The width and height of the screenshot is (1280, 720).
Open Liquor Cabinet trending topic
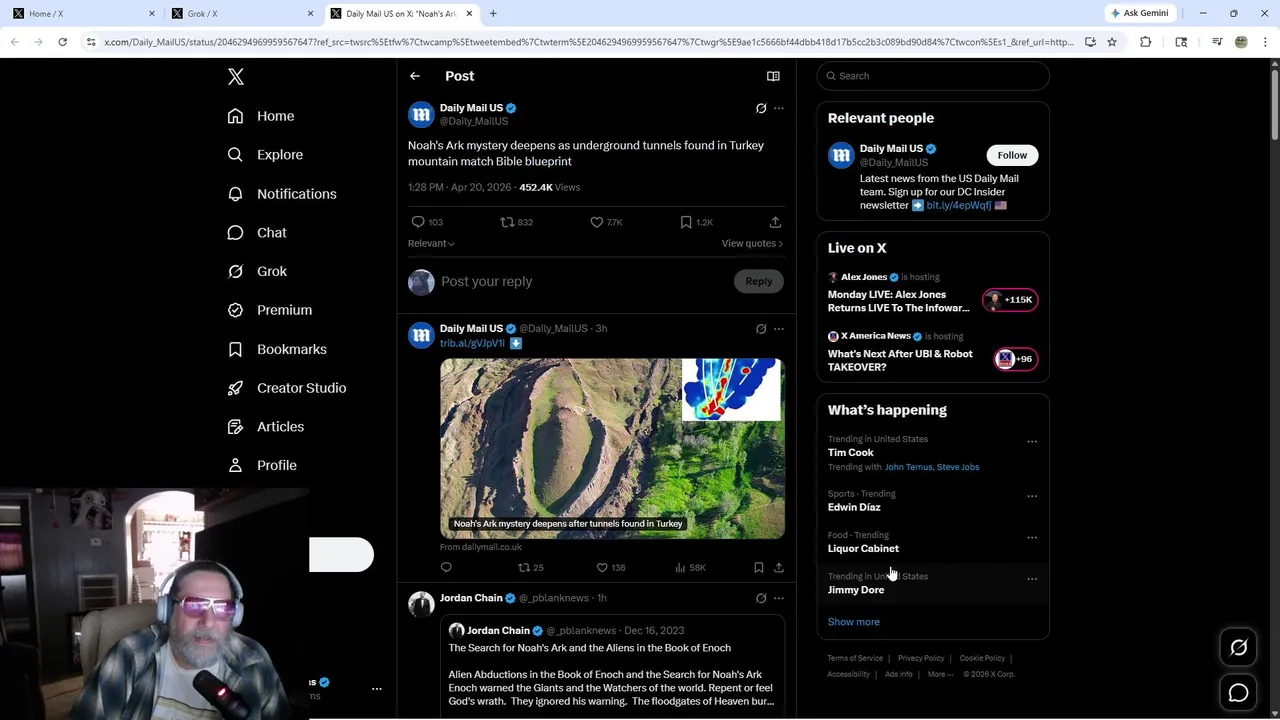coord(863,549)
